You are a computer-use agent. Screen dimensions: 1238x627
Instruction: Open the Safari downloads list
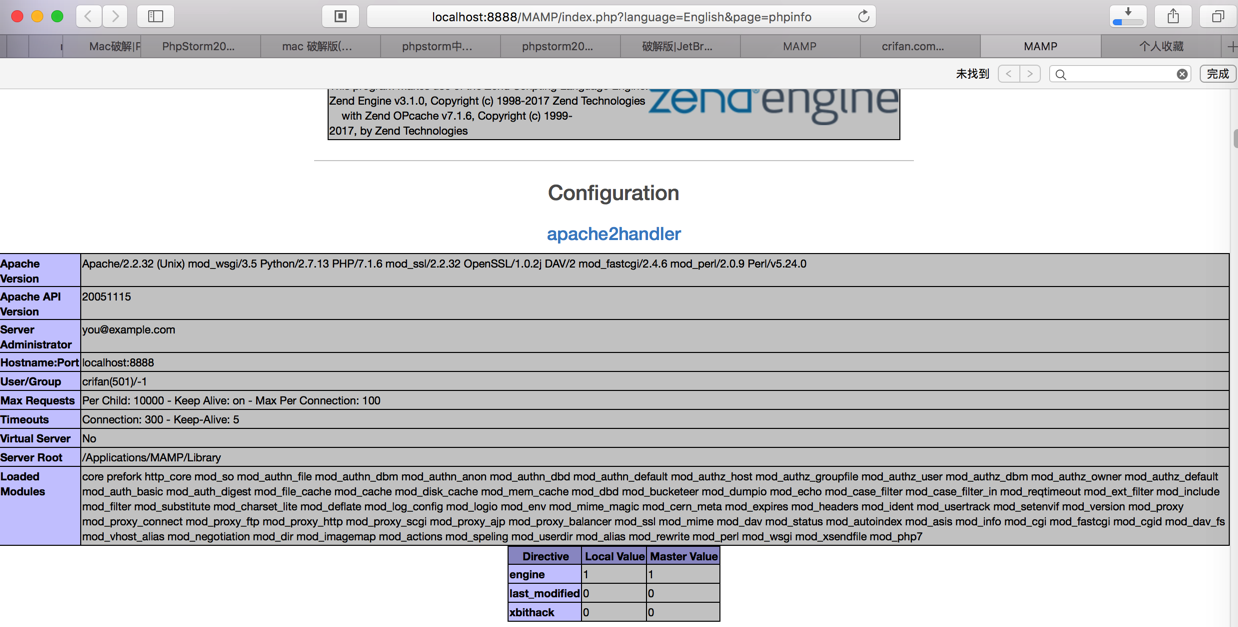click(x=1128, y=16)
